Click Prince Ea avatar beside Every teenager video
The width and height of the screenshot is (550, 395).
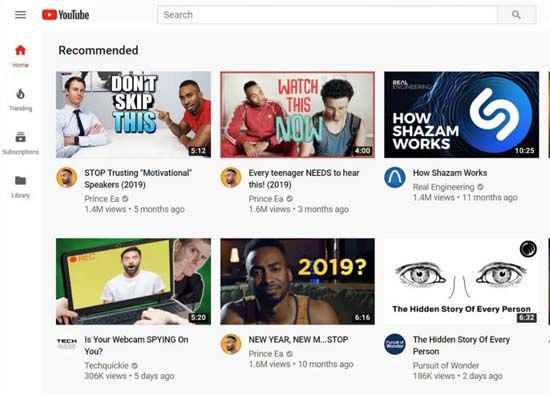pyautogui.click(x=231, y=178)
